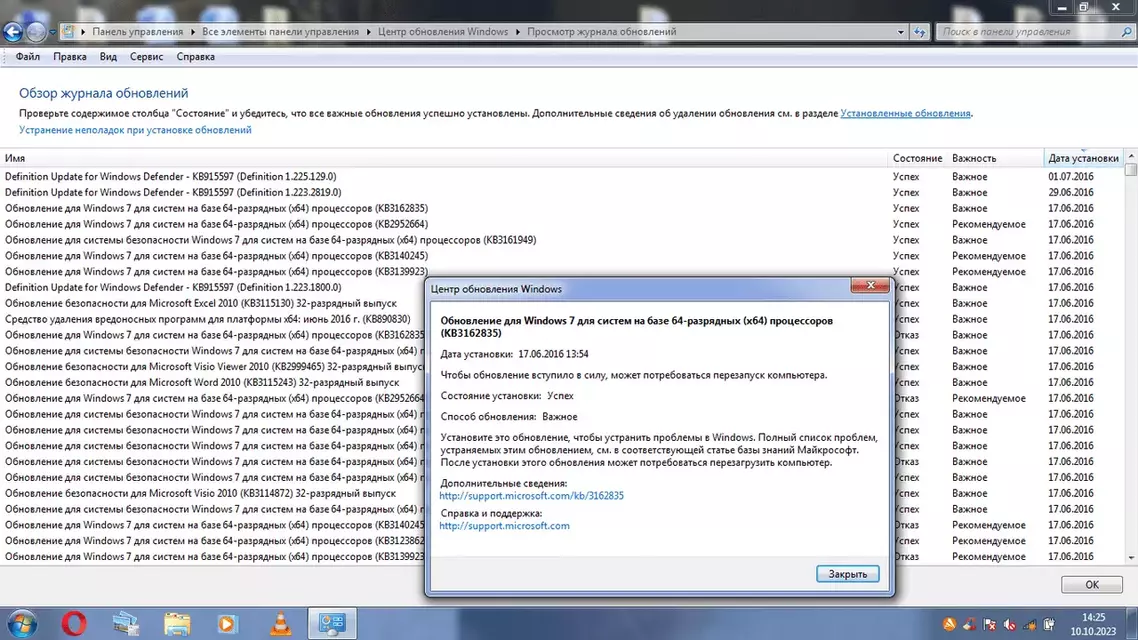Sort by the Дата установки column header

[1084, 158]
